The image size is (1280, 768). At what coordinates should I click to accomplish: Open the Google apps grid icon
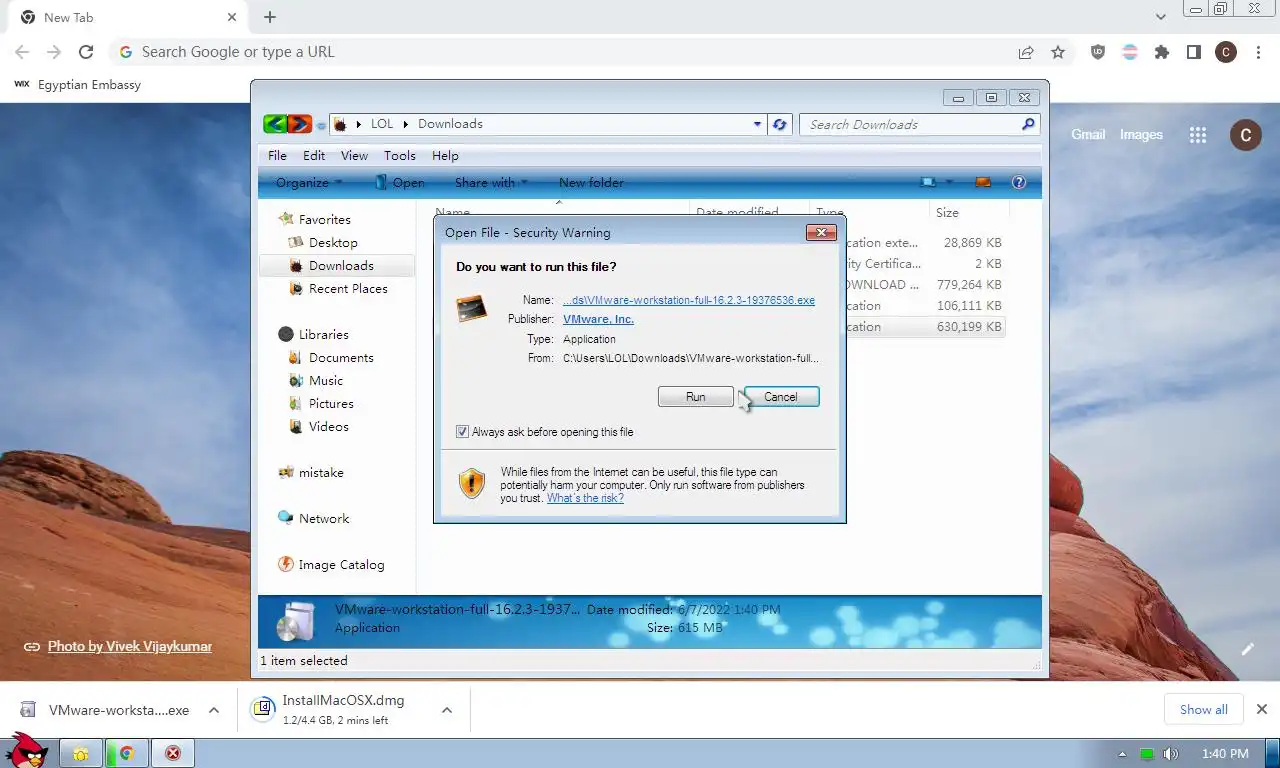(1198, 135)
